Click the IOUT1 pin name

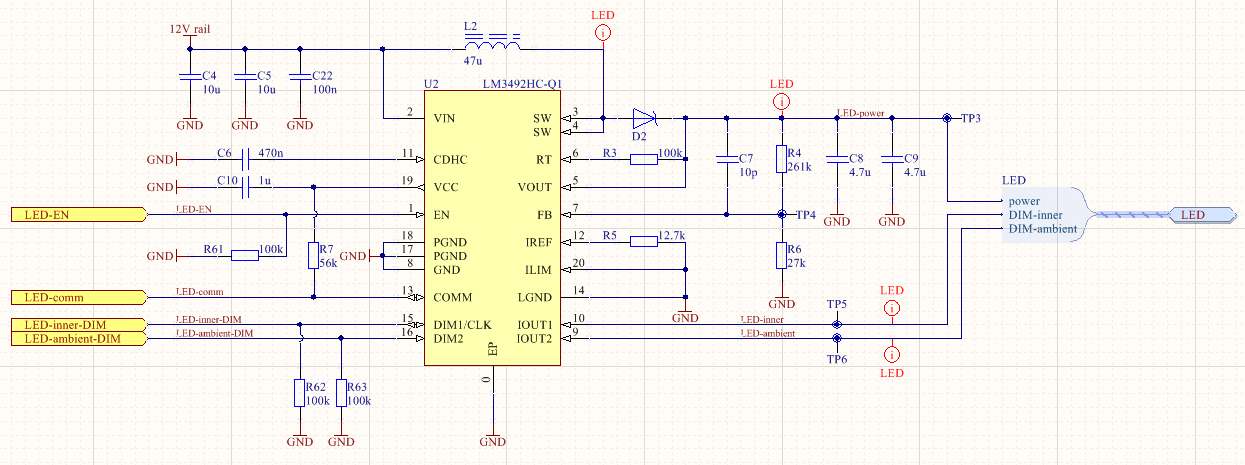click(x=535, y=325)
